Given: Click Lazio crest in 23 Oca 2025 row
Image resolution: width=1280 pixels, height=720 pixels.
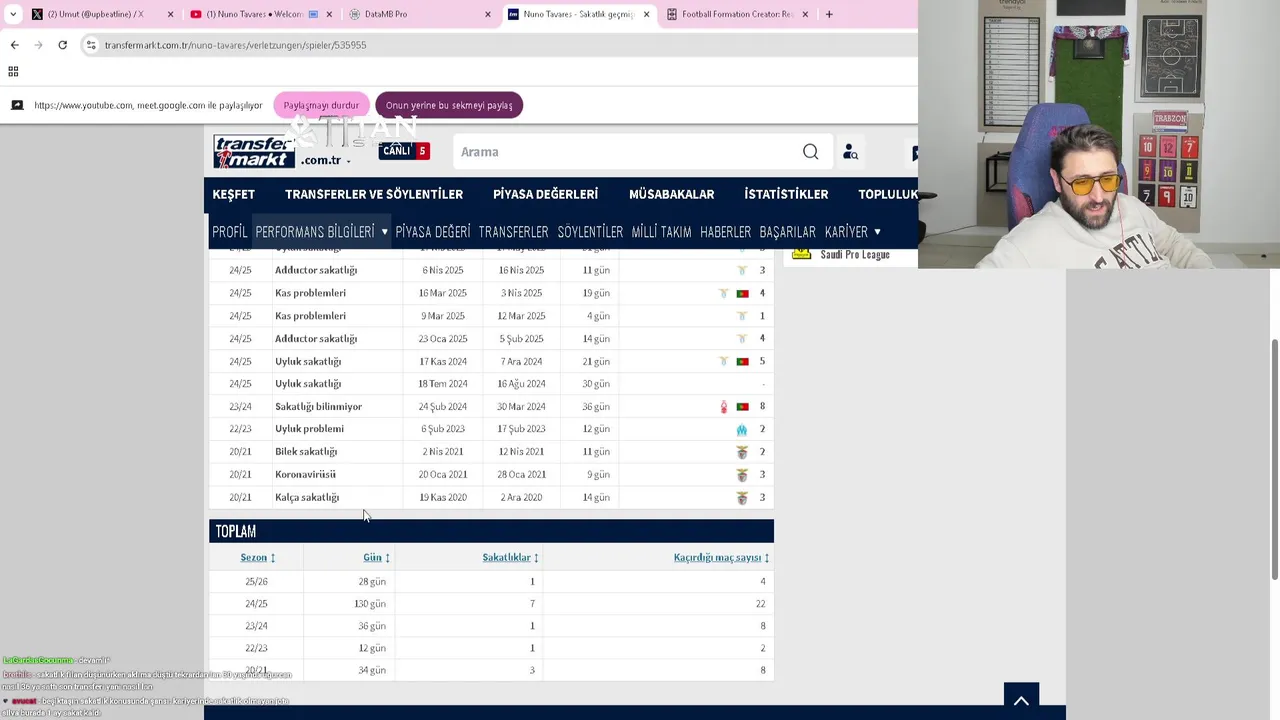Looking at the screenshot, I should pyautogui.click(x=742, y=339).
